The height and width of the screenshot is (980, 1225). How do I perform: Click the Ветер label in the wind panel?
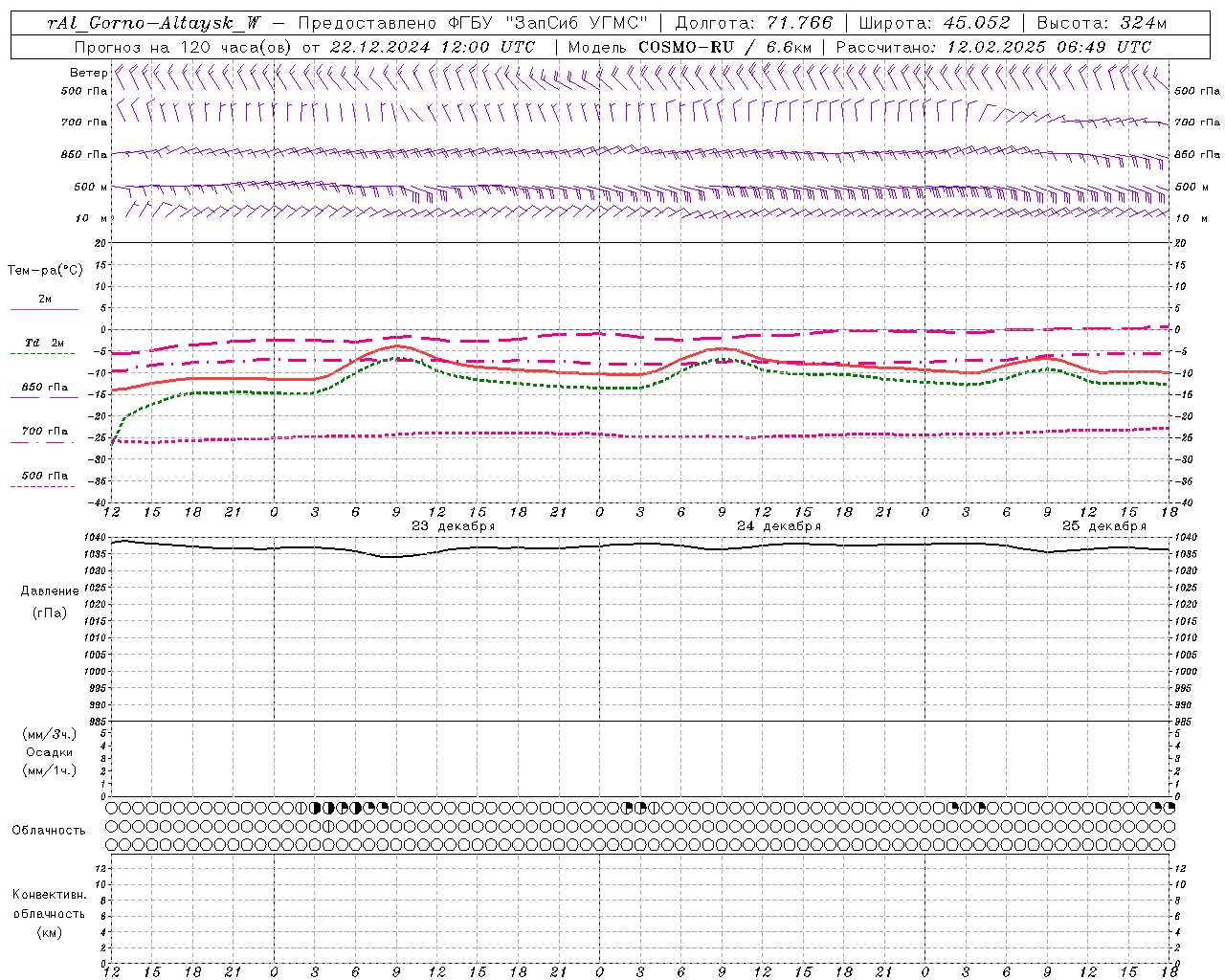pos(89,73)
